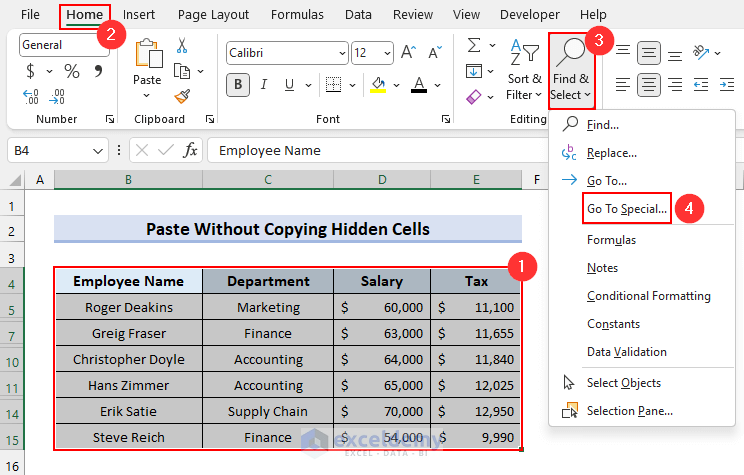Click the Clear eraser icon

click(x=474, y=96)
